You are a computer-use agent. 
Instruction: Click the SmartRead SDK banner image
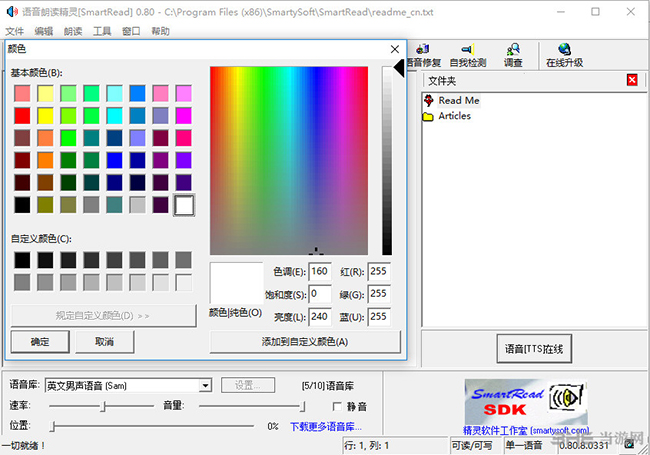(526, 401)
